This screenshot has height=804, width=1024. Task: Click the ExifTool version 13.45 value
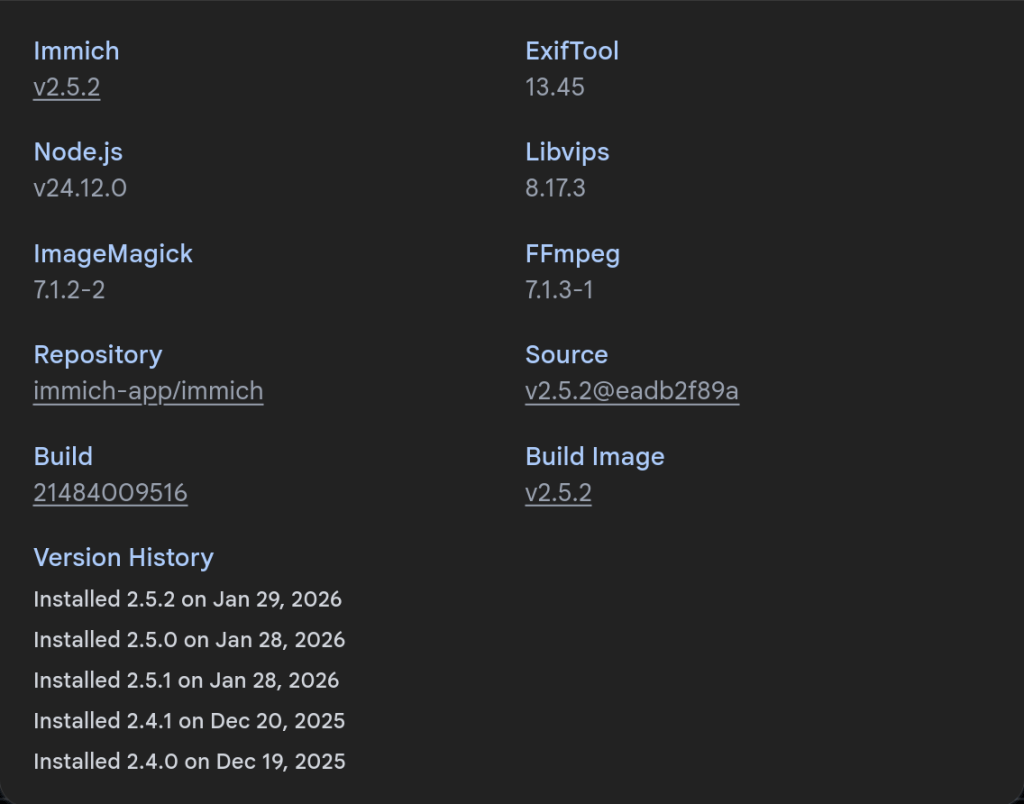click(555, 87)
